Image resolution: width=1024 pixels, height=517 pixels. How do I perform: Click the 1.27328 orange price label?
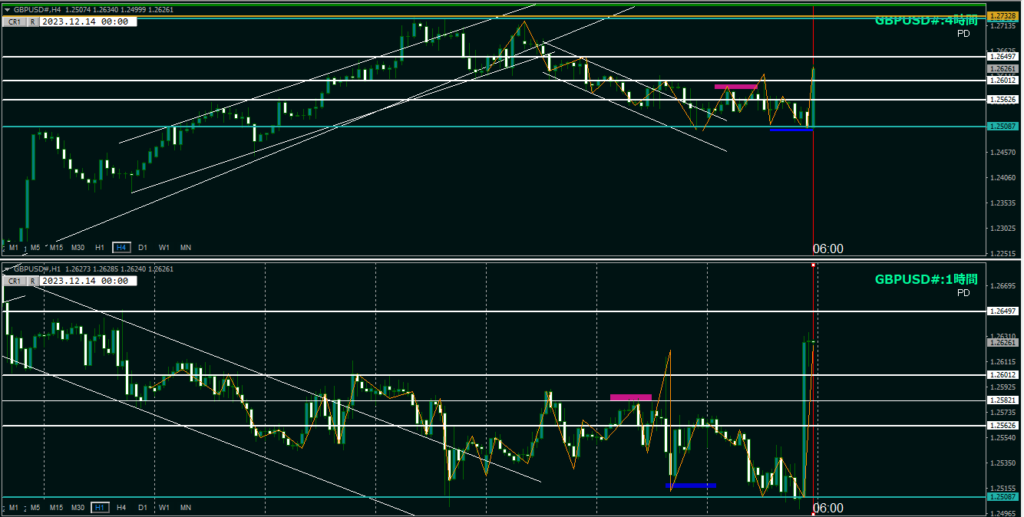1002,16
